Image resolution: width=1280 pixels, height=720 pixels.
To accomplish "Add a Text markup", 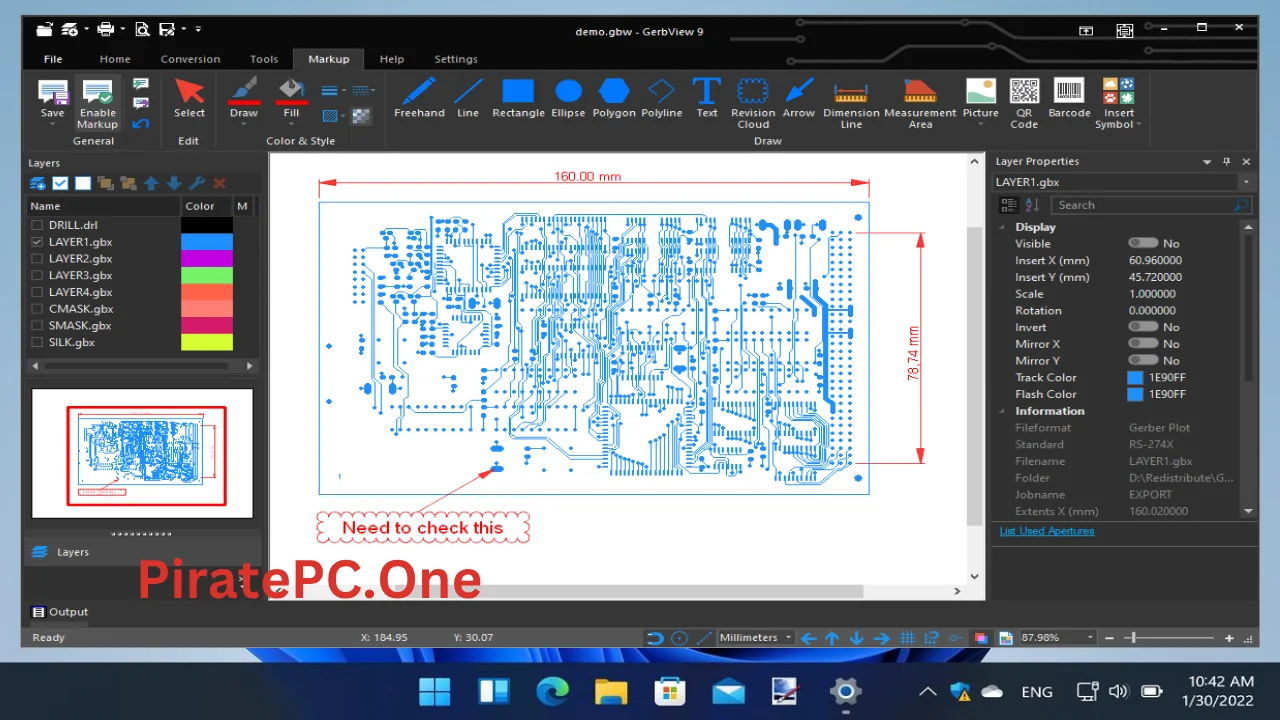I will 707,99.
